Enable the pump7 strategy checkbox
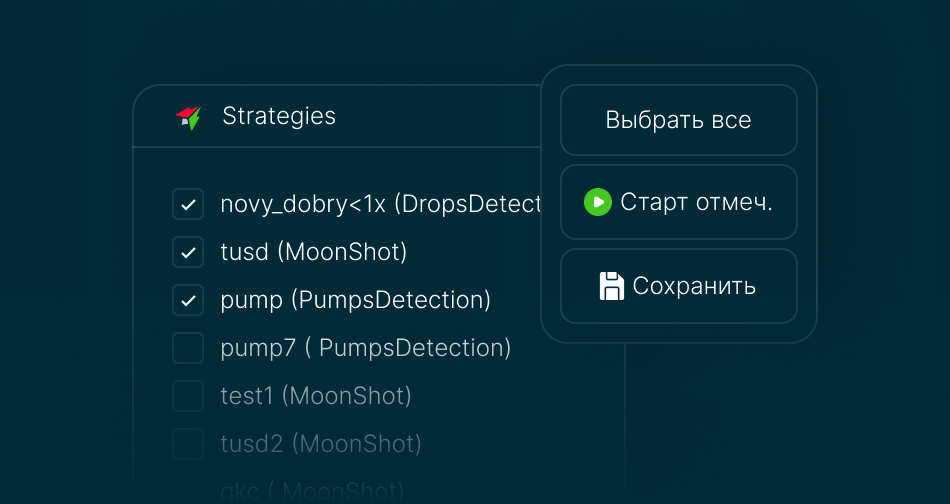 [x=188, y=348]
